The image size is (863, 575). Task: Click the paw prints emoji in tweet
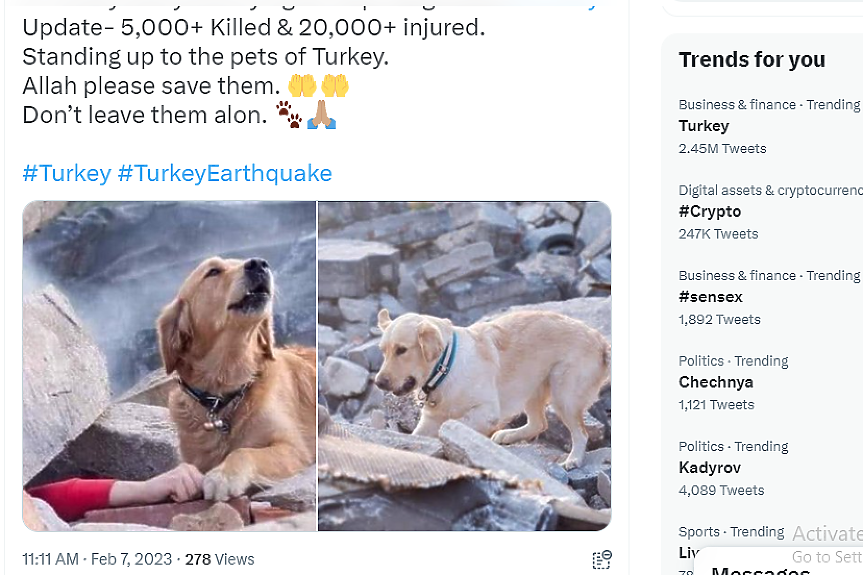click(x=289, y=115)
